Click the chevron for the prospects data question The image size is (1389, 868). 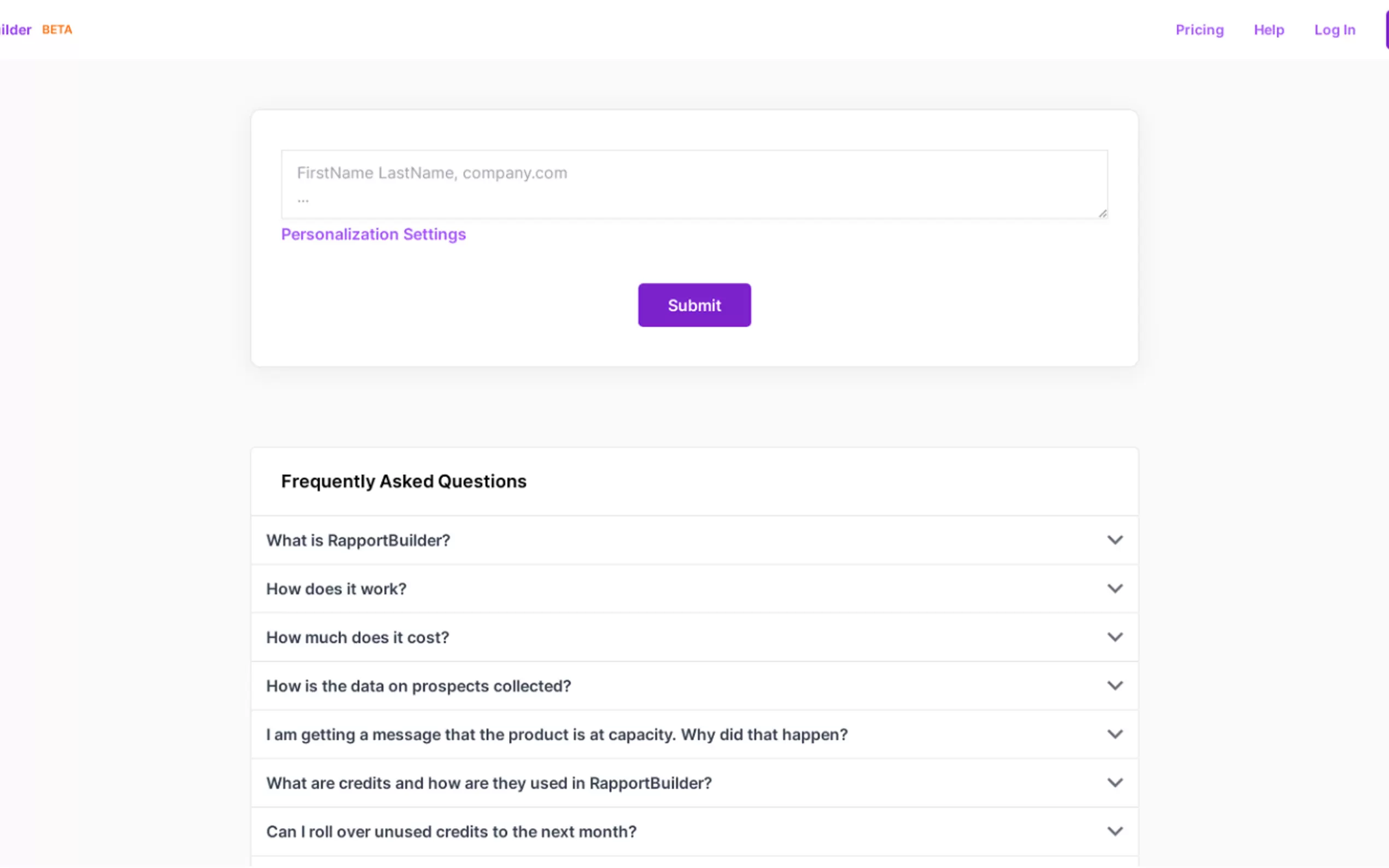click(x=1114, y=685)
